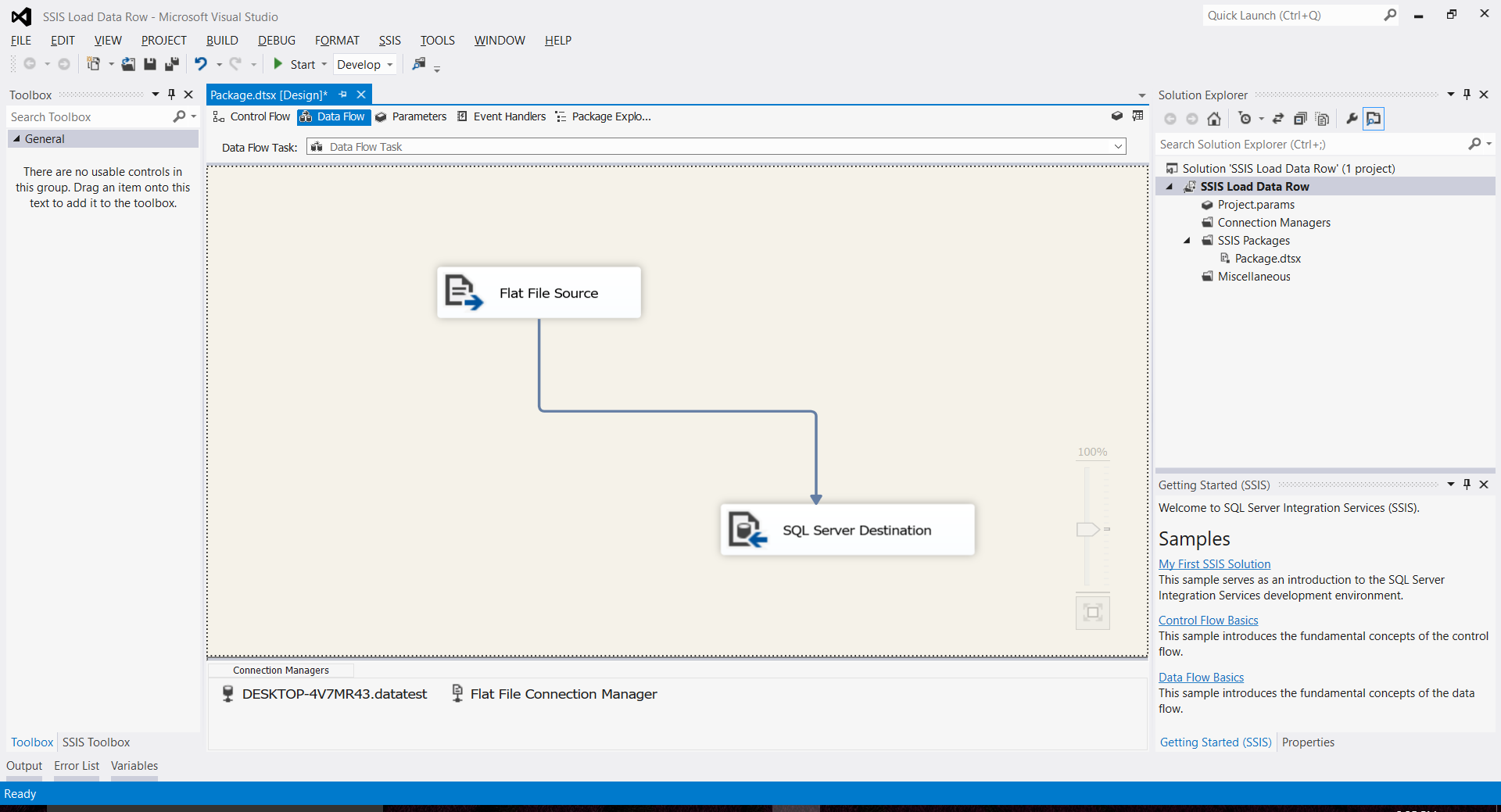Click the Search Toolbox magnifier icon
This screenshot has height=812, width=1501.
[x=179, y=116]
